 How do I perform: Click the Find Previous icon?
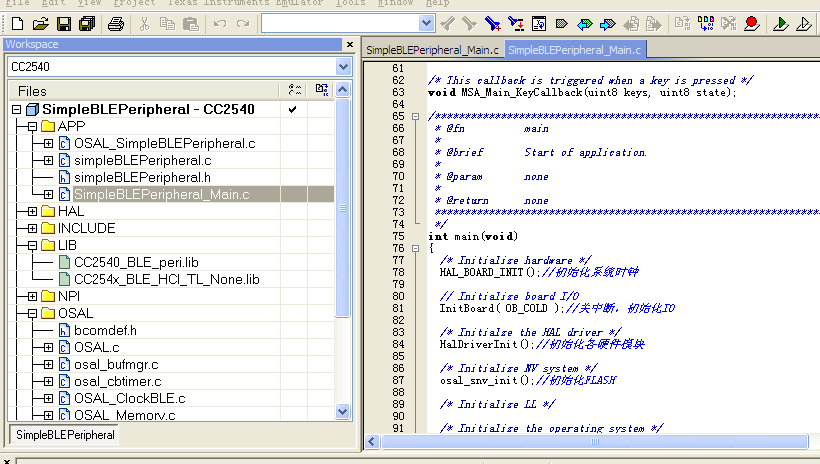(448, 24)
